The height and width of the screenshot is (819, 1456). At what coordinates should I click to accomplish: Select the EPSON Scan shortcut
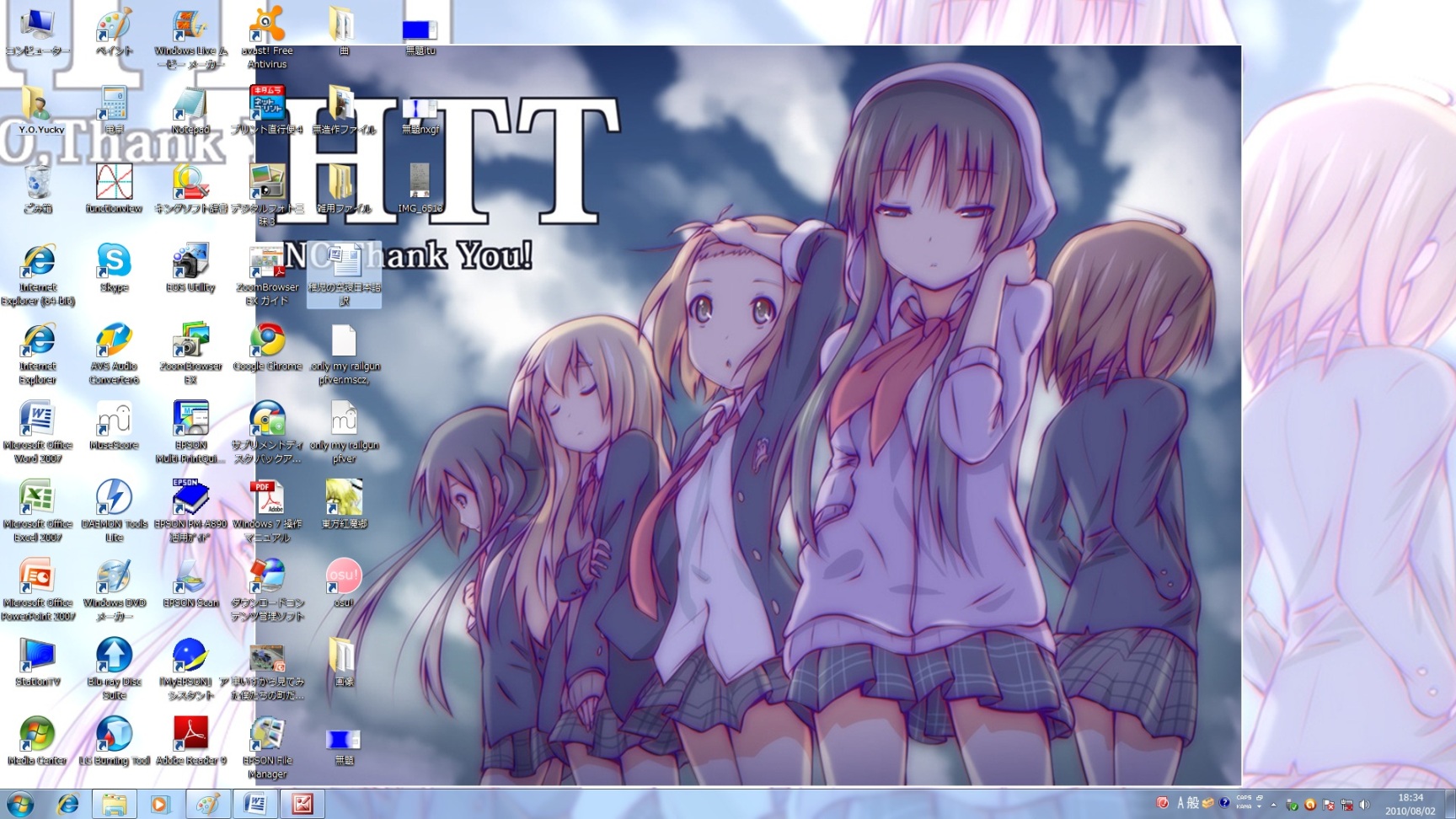pyautogui.click(x=190, y=584)
